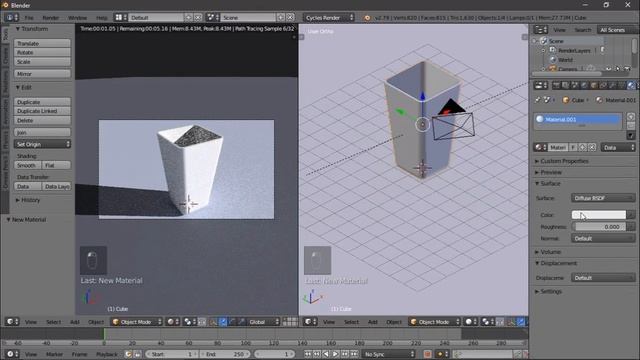Expand the Volume panel

pyautogui.click(x=548, y=252)
